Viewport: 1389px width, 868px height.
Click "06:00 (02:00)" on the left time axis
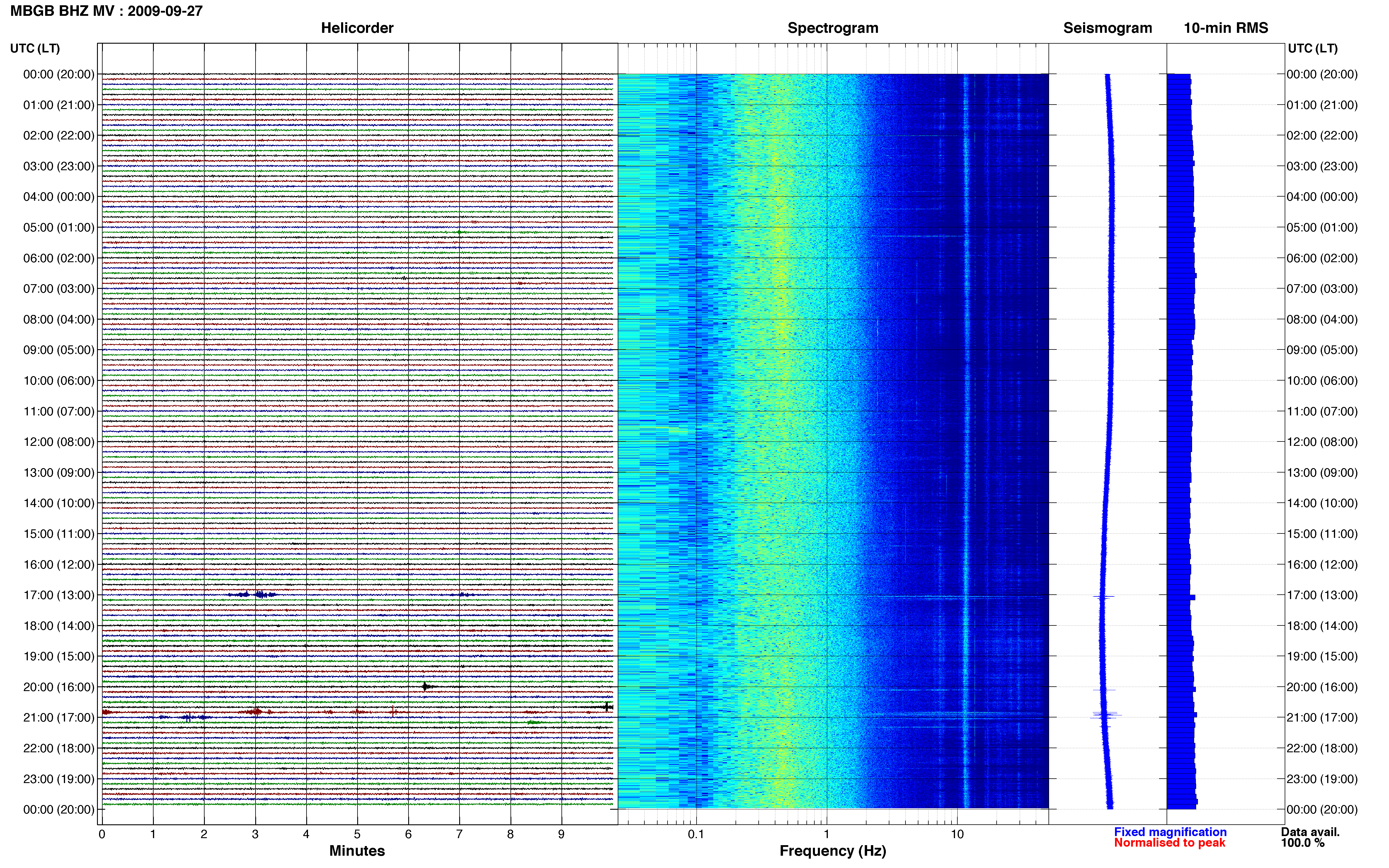coord(59,258)
